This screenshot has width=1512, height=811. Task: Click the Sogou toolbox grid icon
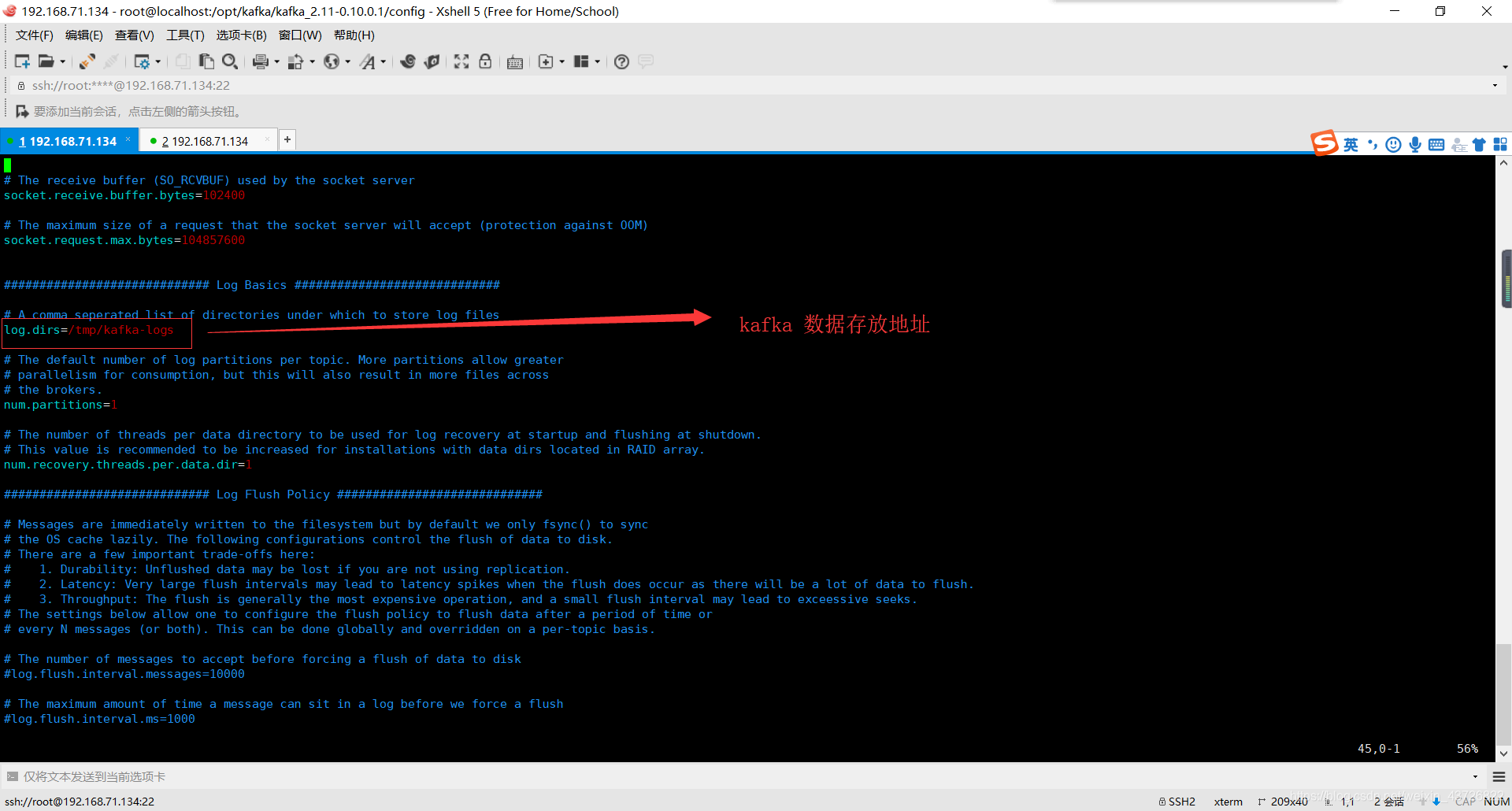pyautogui.click(x=1500, y=145)
